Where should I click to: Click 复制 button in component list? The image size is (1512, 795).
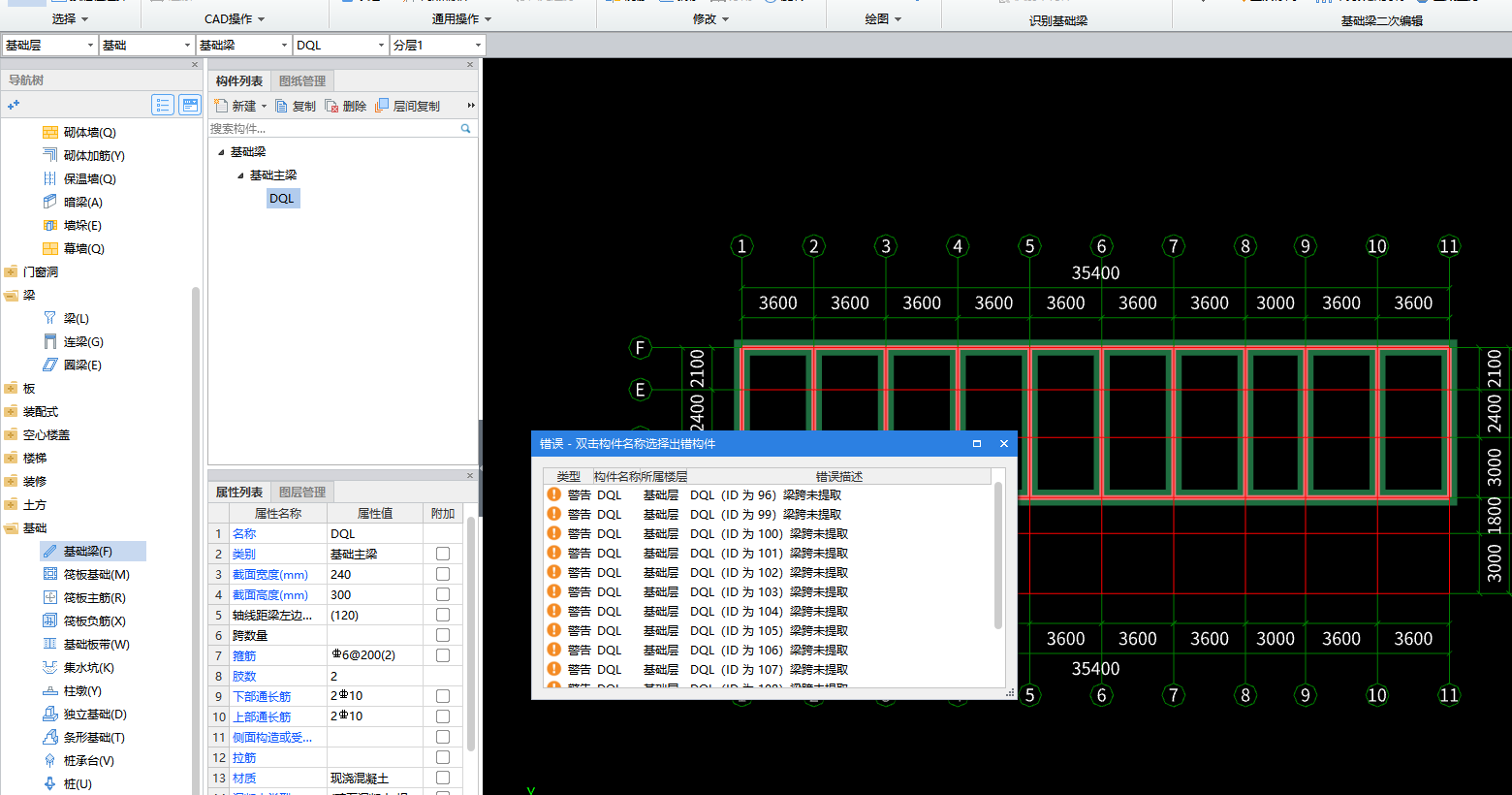coord(296,106)
